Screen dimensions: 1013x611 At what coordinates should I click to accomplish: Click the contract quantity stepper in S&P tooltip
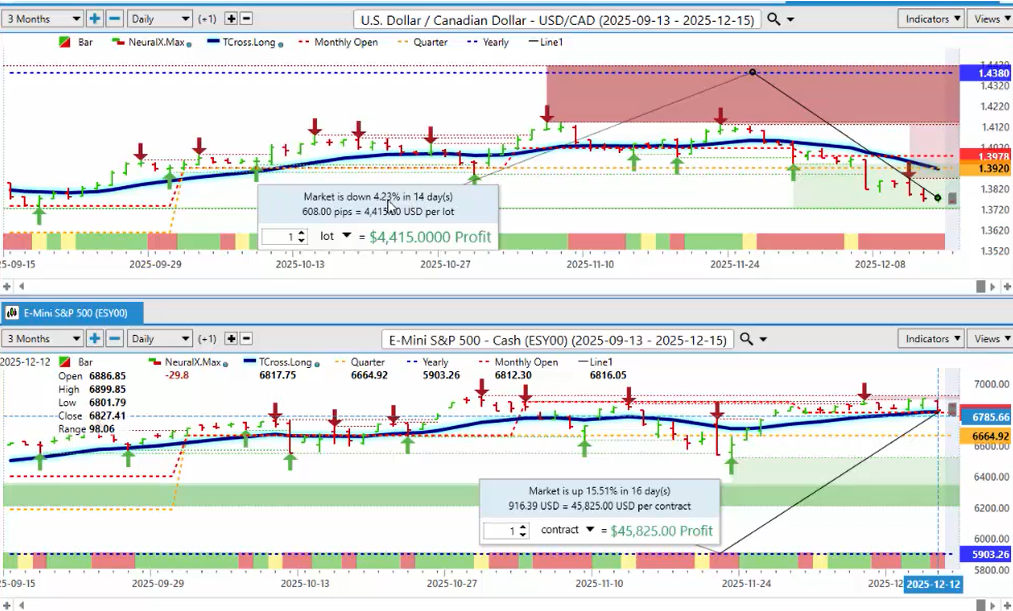click(521, 530)
